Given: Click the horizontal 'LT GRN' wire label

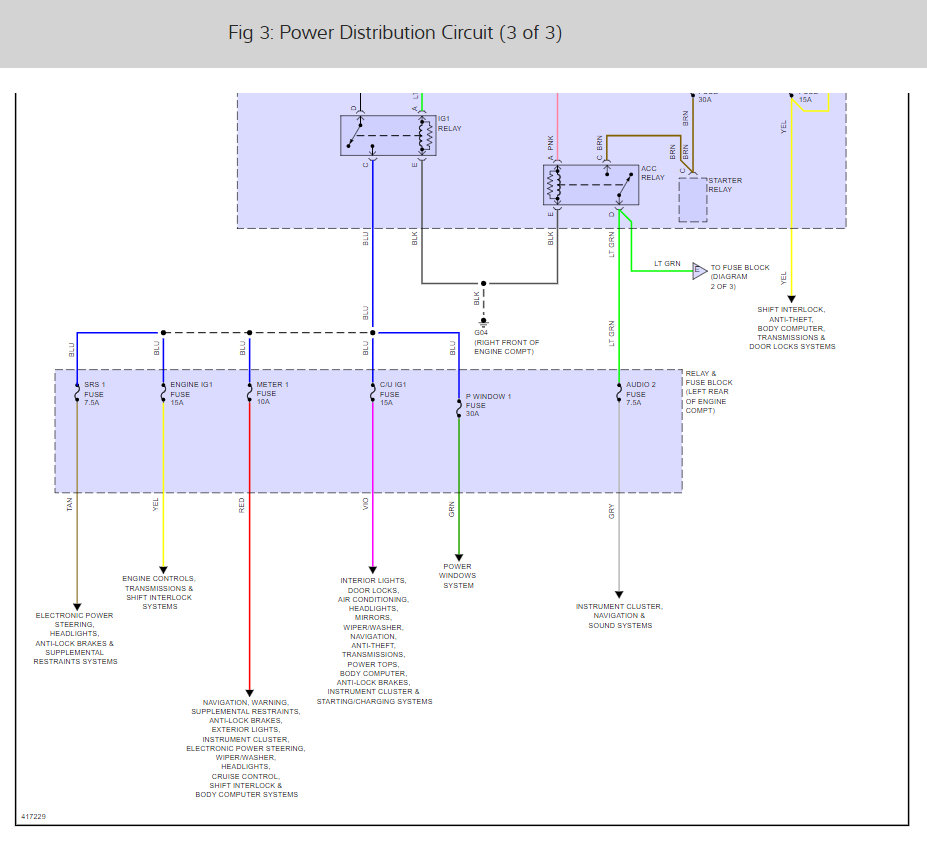Looking at the screenshot, I should [x=667, y=264].
